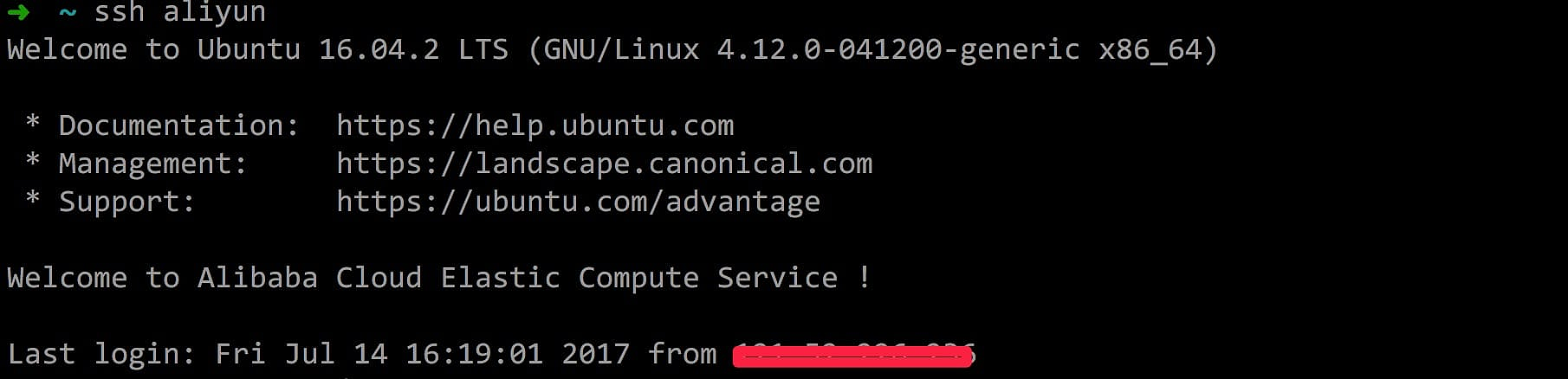Click the red redacted IP address bar
The width and height of the screenshot is (1568, 379).
[x=853, y=355]
